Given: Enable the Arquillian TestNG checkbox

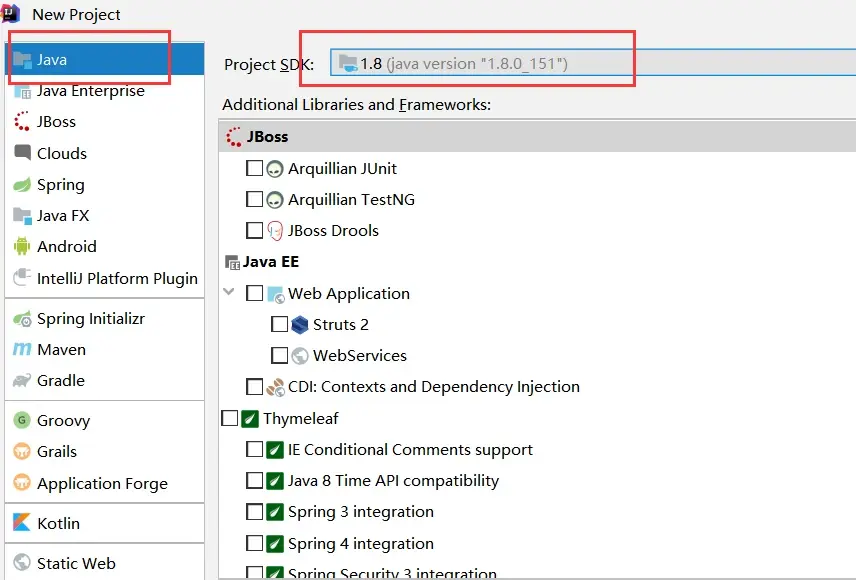Looking at the screenshot, I should [x=254, y=199].
